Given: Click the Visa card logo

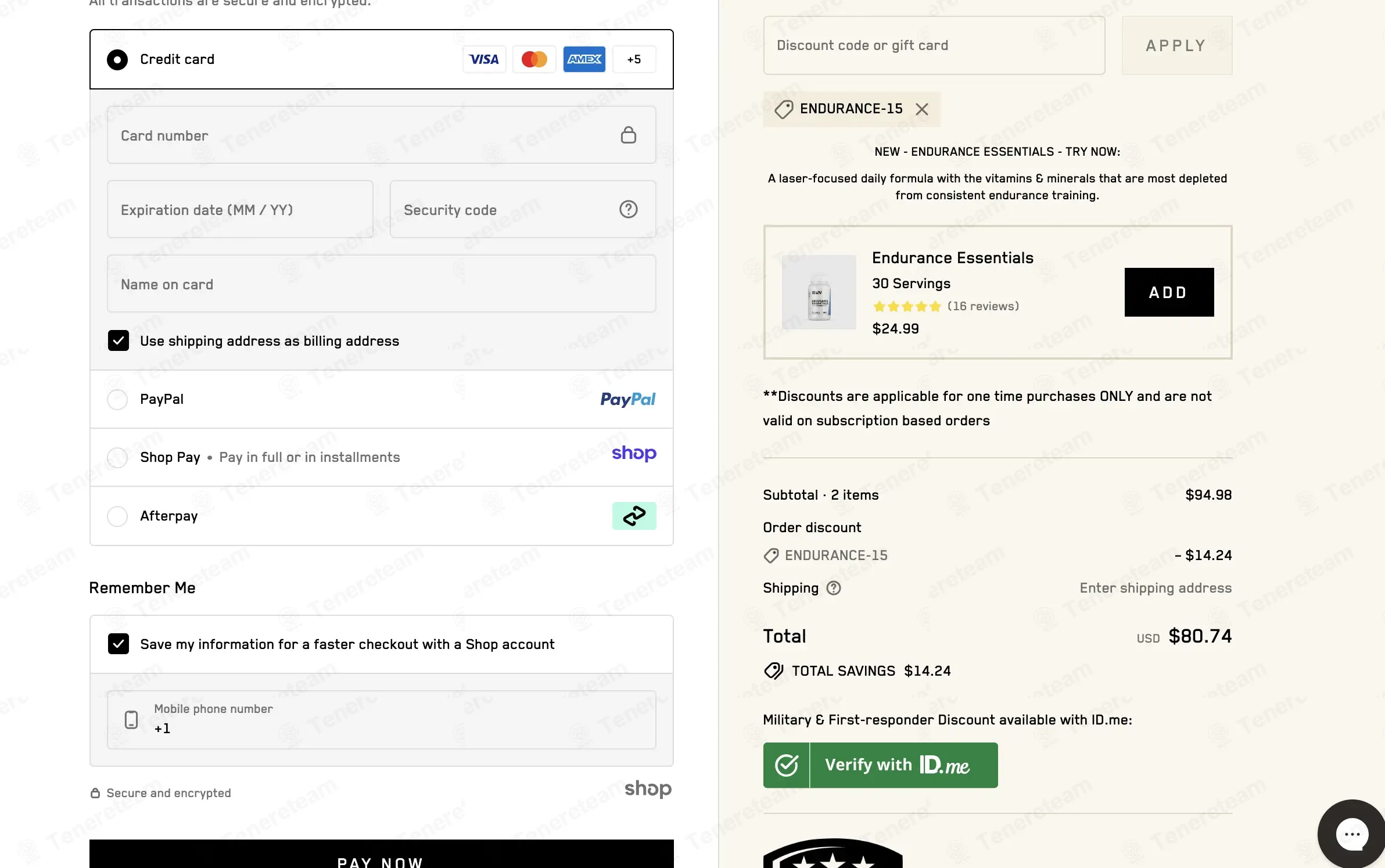Looking at the screenshot, I should pyautogui.click(x=484, y=59).
